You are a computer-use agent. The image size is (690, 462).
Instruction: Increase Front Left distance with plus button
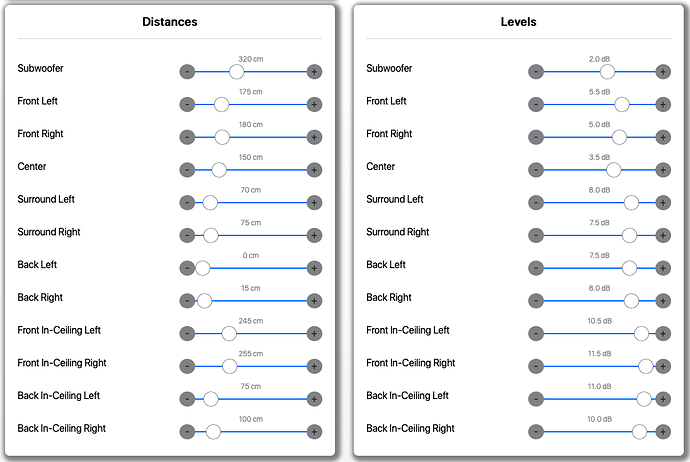314,105
